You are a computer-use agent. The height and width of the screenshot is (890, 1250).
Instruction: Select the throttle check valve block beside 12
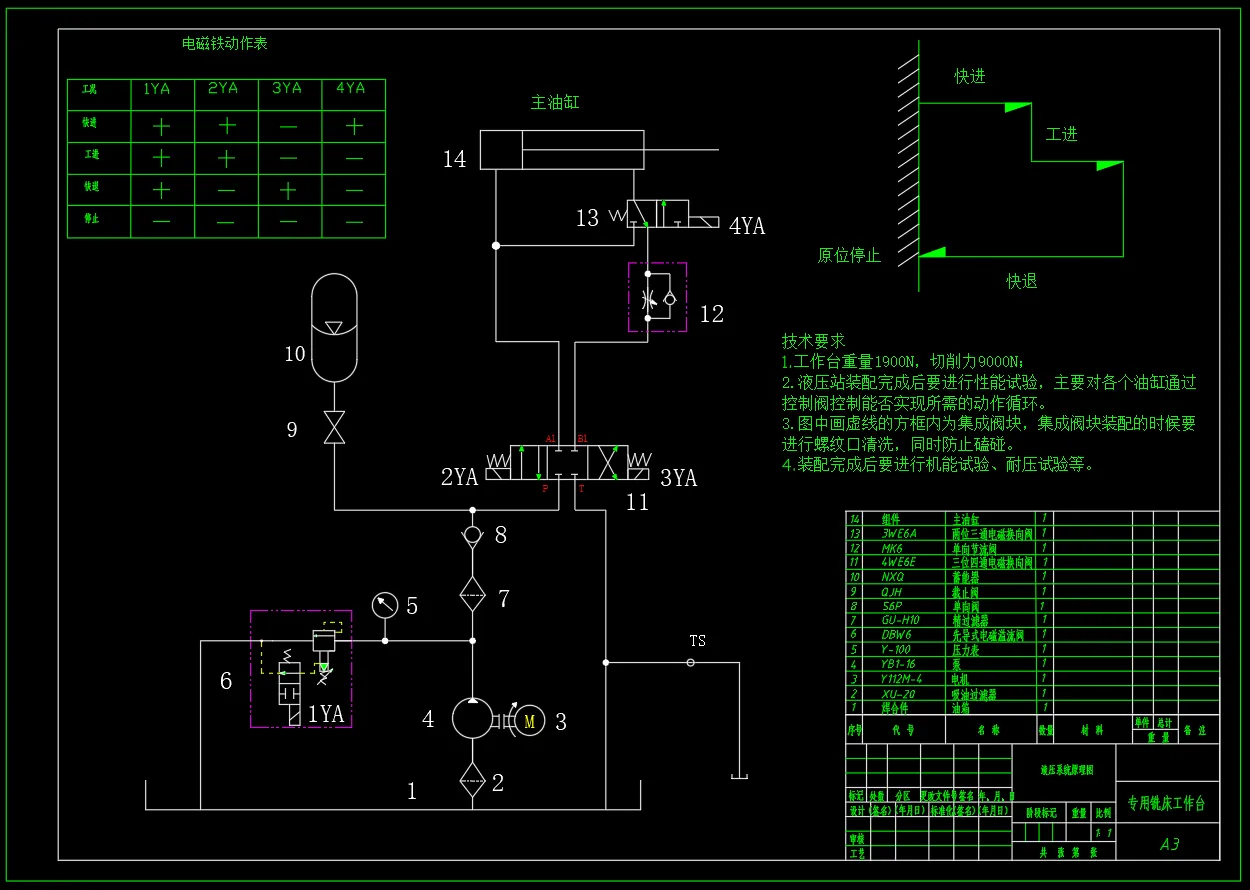[x=657, y=297]
